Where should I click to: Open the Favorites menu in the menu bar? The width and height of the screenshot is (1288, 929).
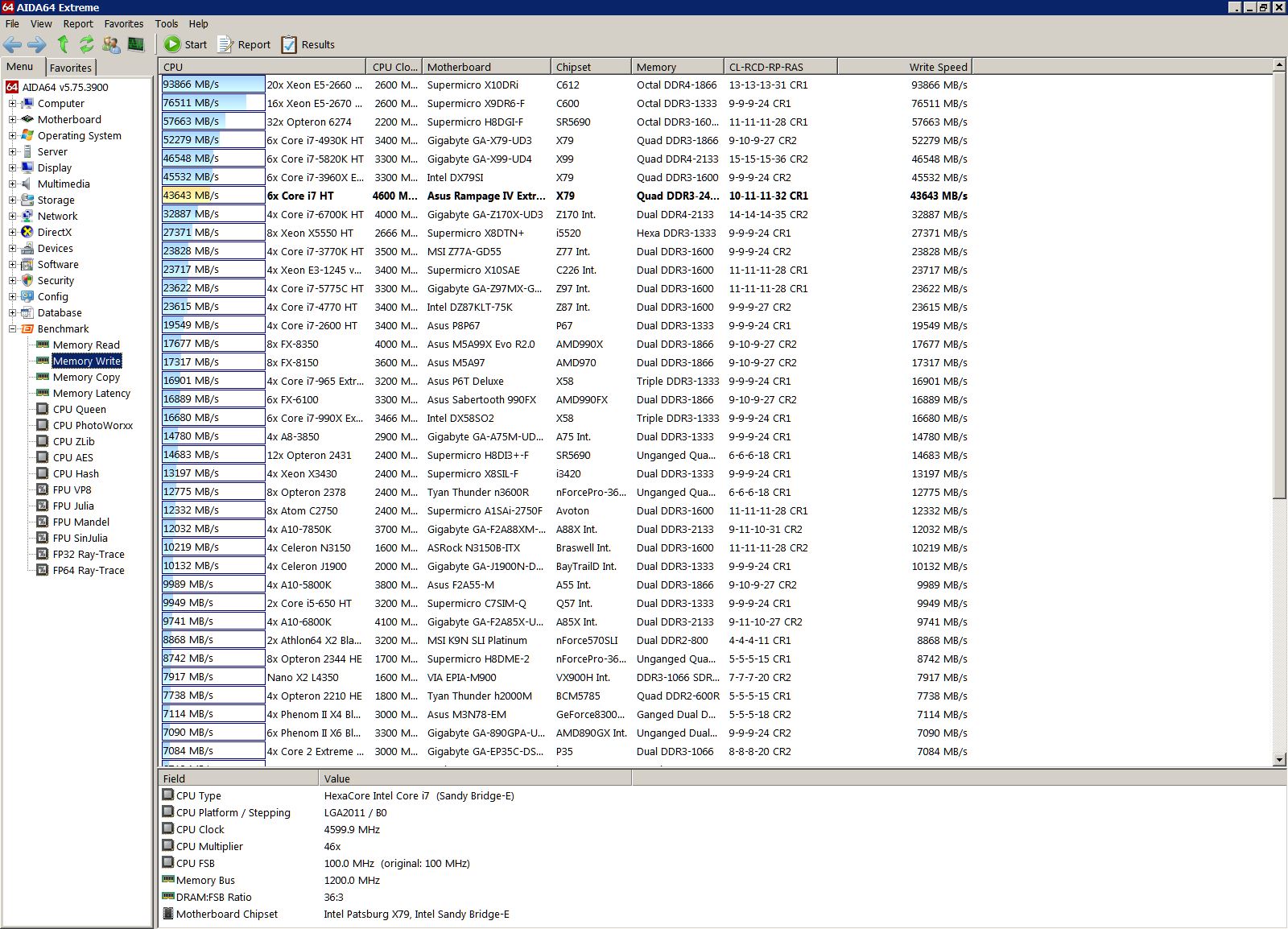[124, 24]
